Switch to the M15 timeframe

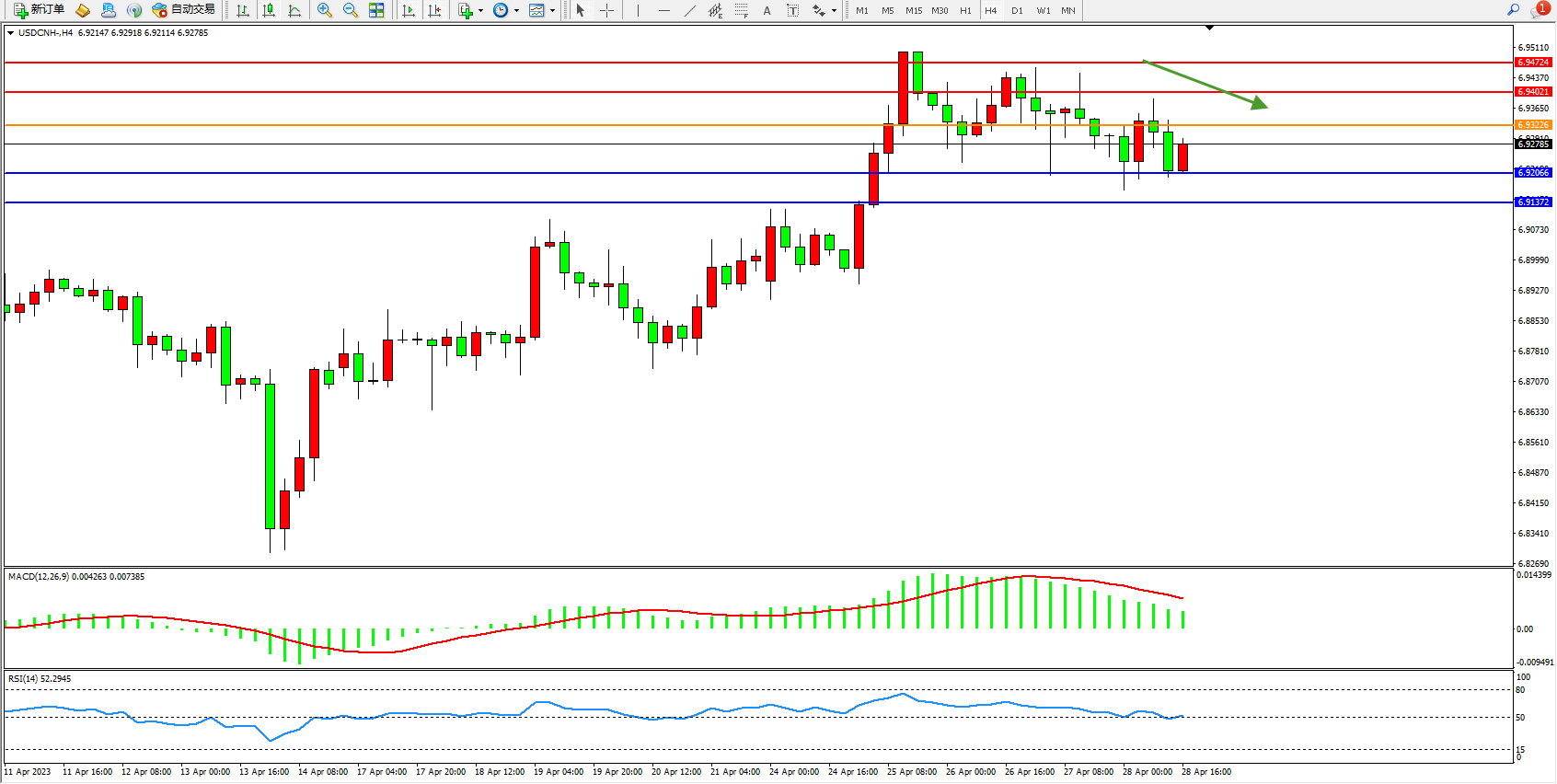coord(913,10)
